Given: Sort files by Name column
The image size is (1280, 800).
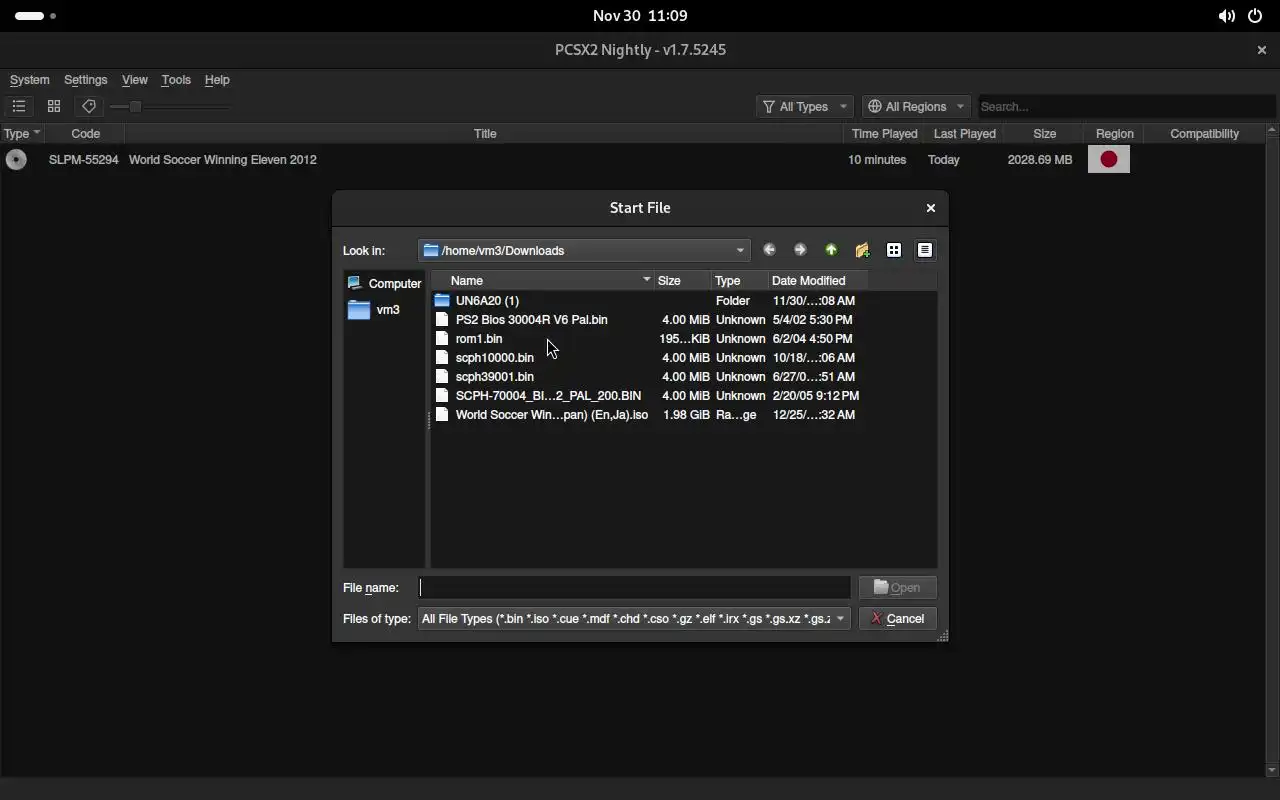Looking at the screenshot, I should click(542, 281).
